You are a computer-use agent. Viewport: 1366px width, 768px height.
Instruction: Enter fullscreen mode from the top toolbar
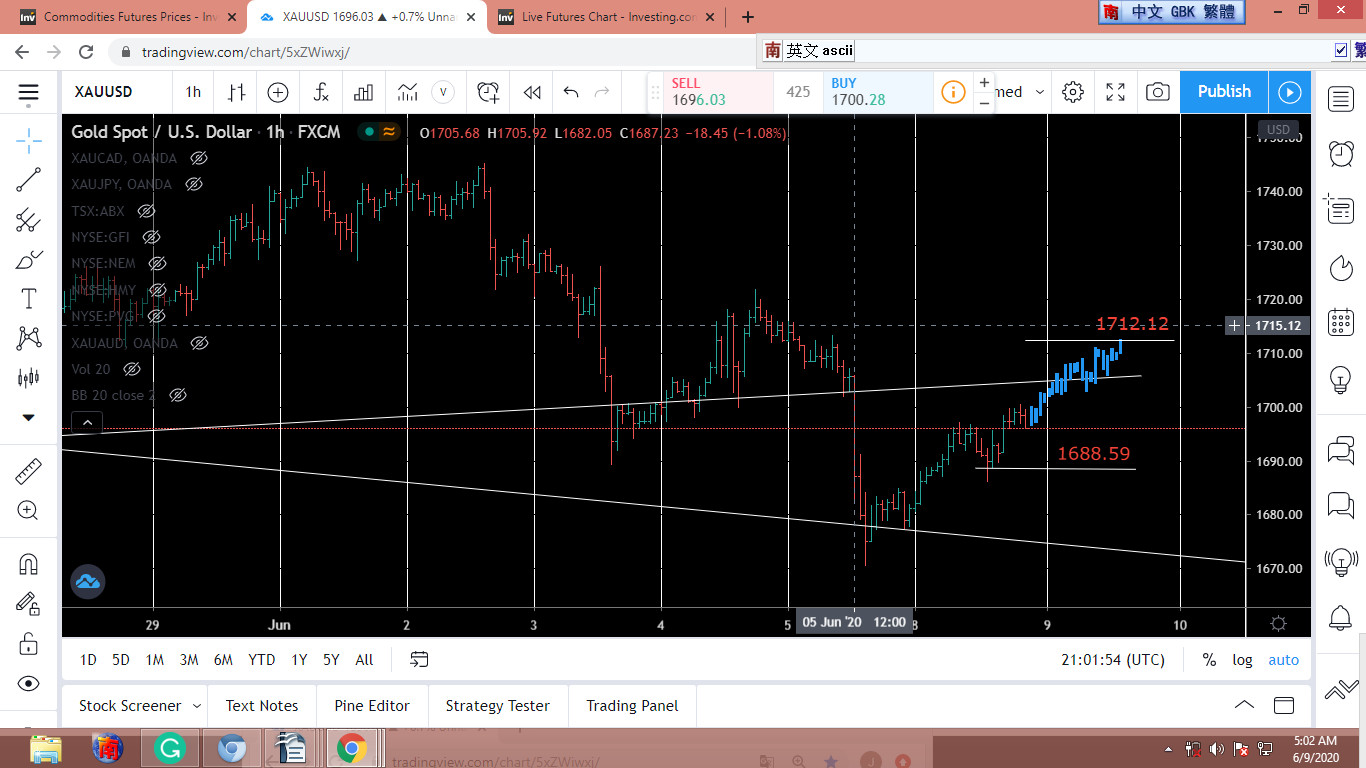(x=1116, y=92)
